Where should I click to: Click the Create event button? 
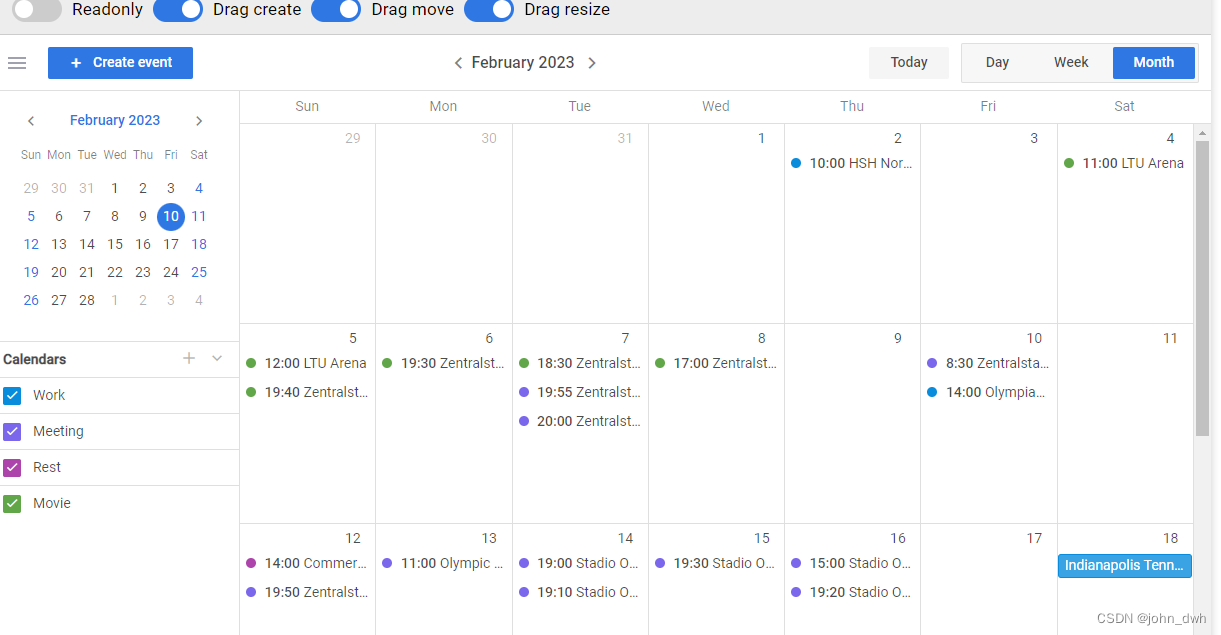[x=120, y=62]
